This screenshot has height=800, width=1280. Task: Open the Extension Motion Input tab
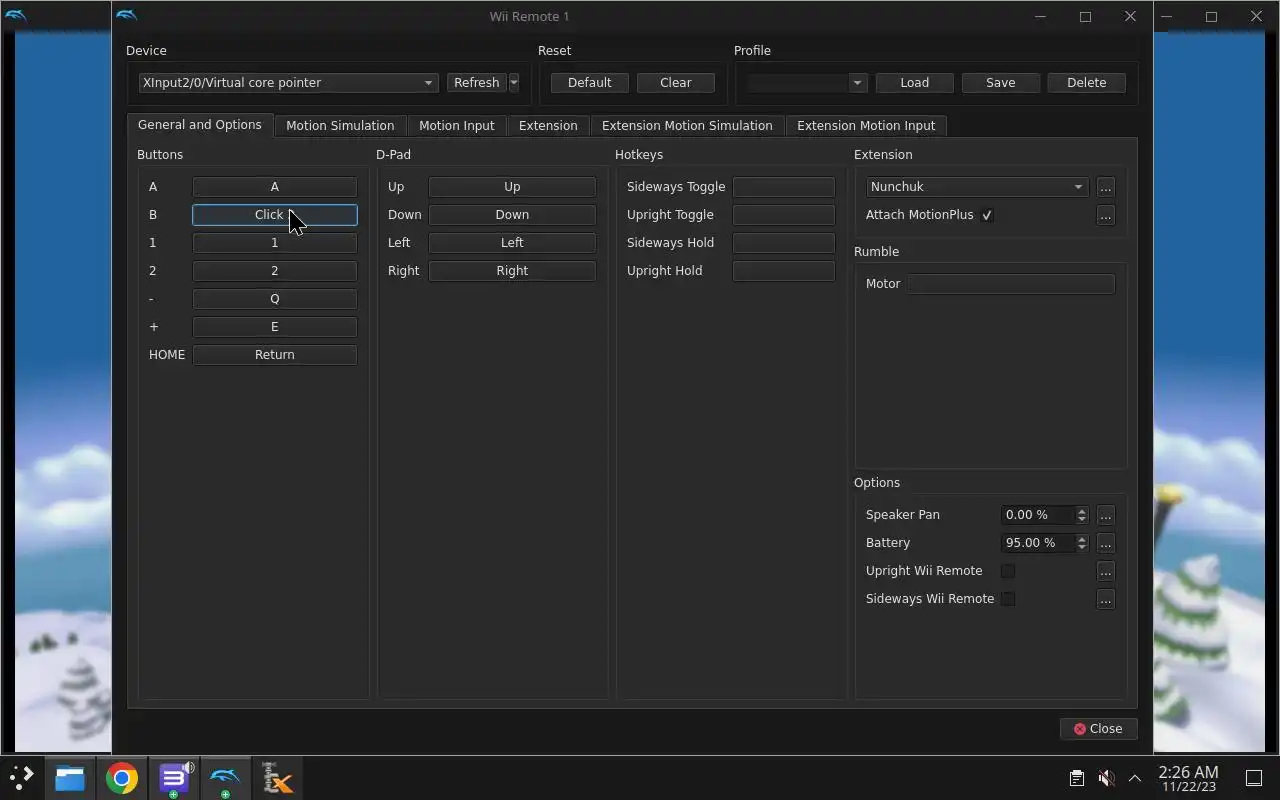[866, 125]
